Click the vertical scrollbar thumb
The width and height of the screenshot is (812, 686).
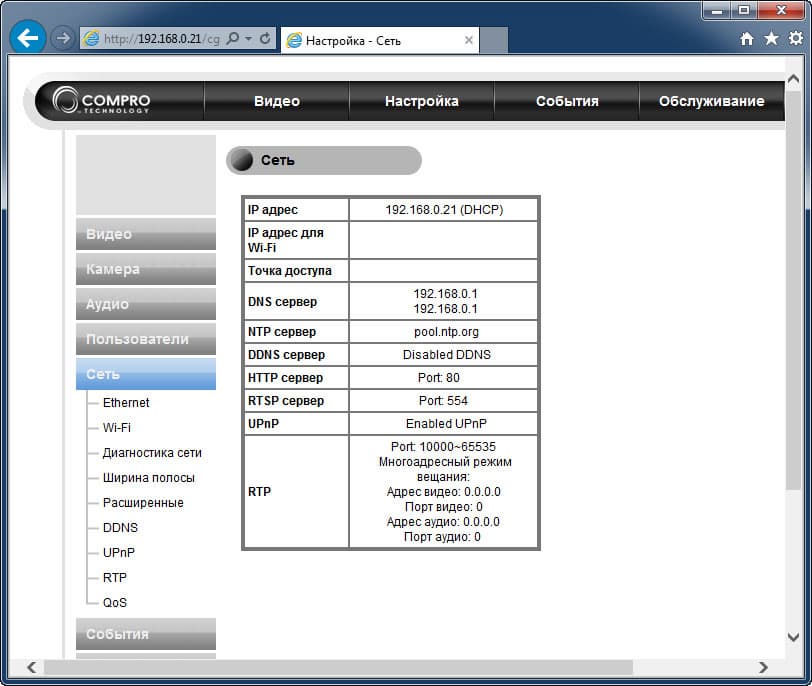(x=793, y=290)
